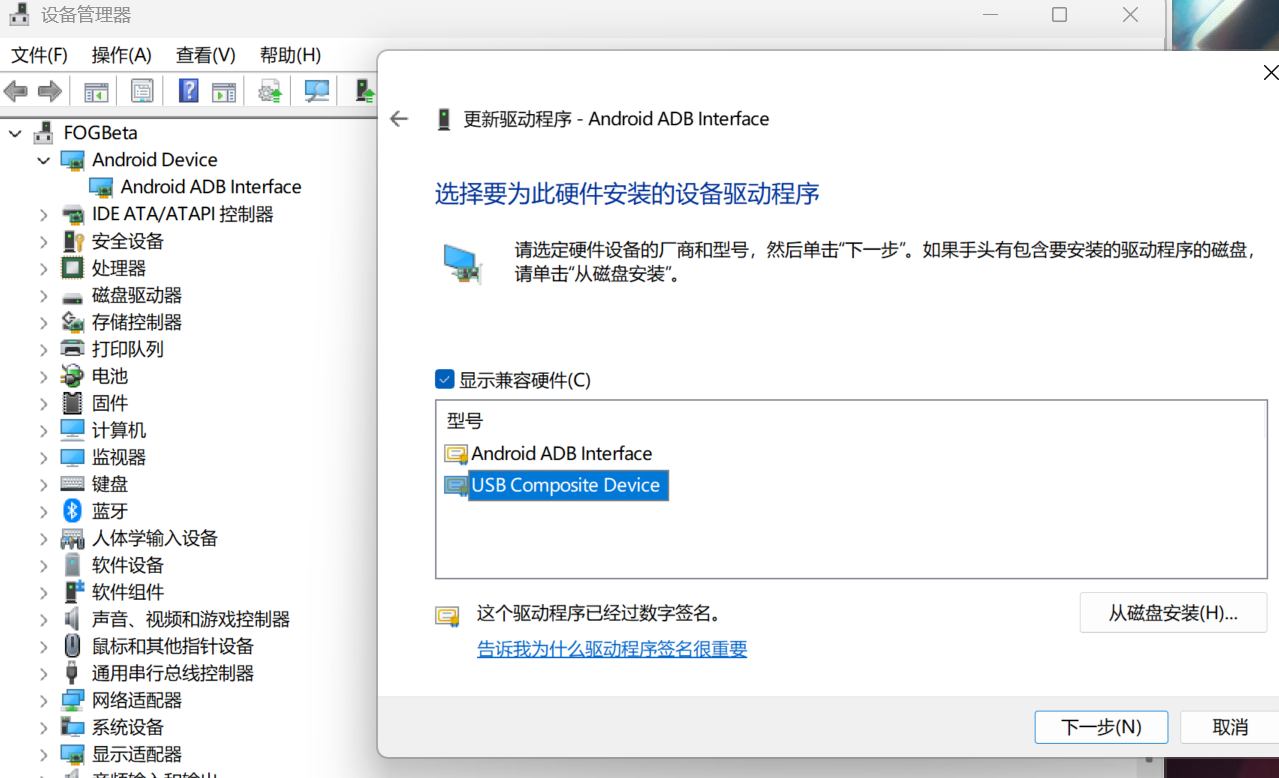Open Properties toolbar icon in Device Manager
Viewport: 1279px width, 778px height.
[x=142, y=92]
